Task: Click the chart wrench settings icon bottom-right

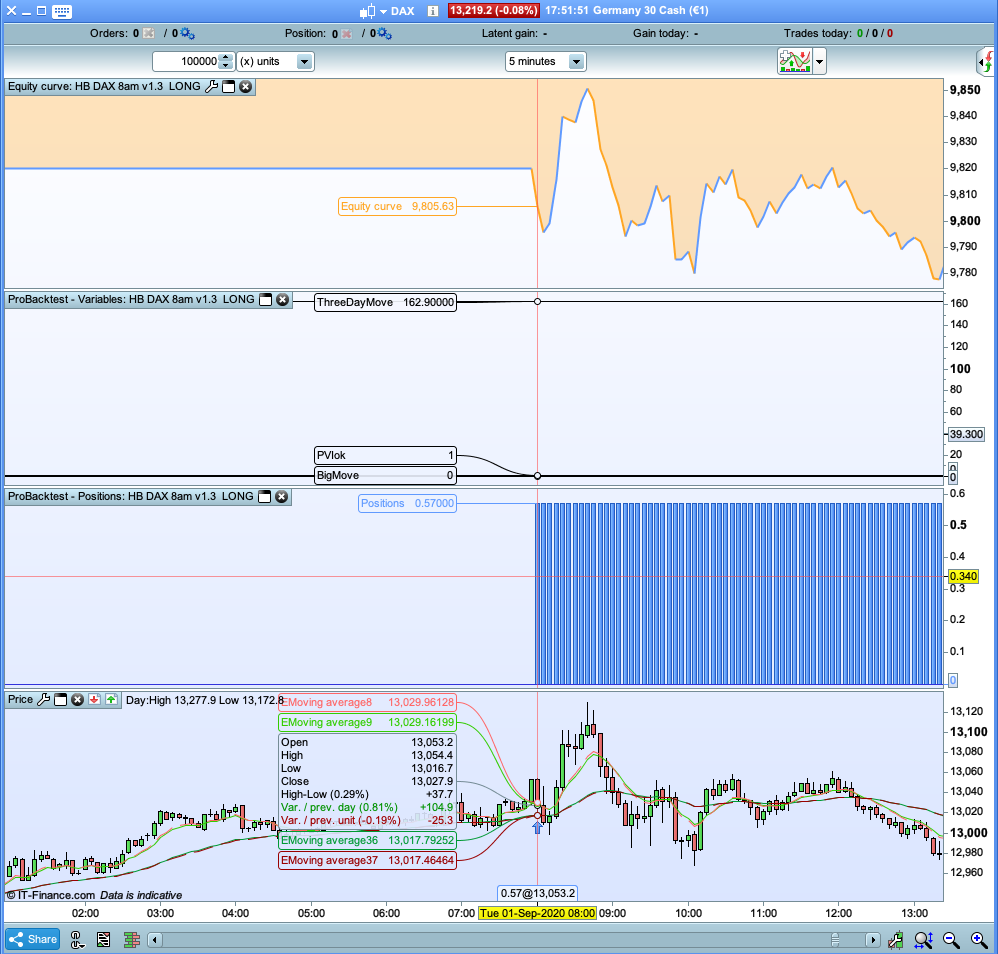Action: [x=896, y=939]
